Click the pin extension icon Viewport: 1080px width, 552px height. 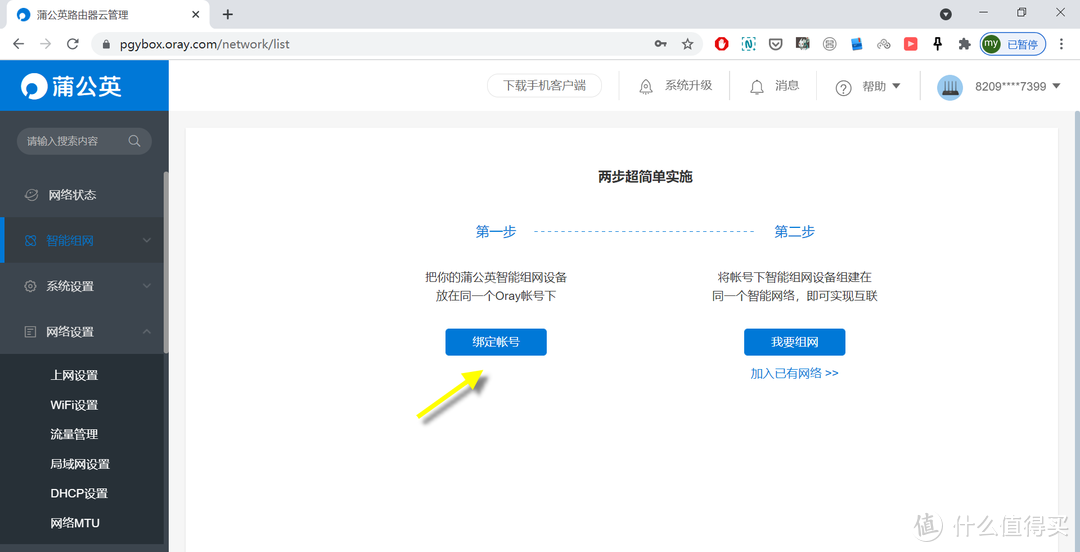[x=937, y=44]
